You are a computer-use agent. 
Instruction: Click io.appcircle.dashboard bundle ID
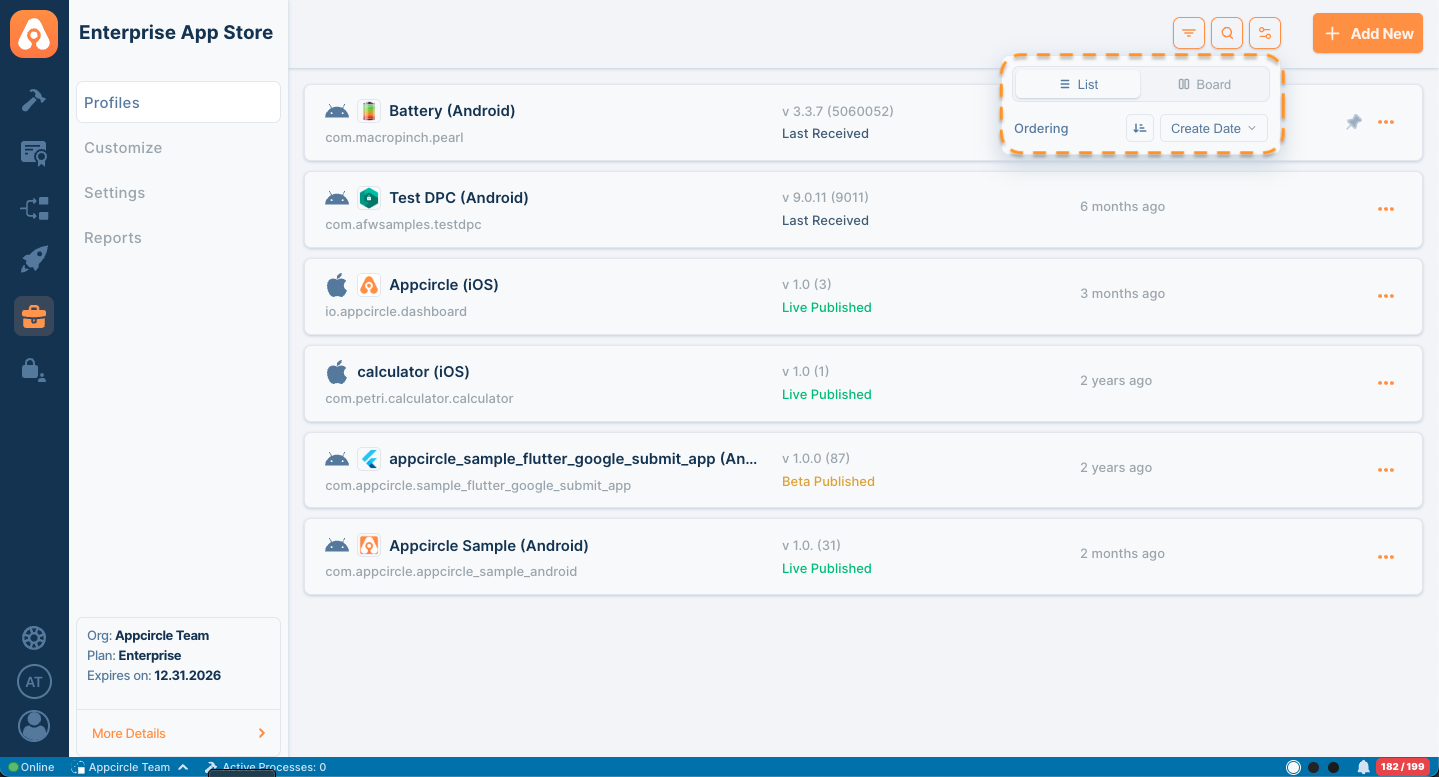coord(396,311)
